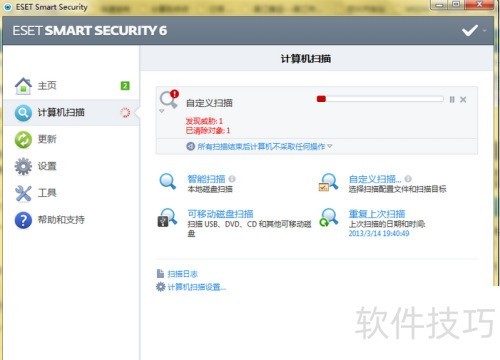This screenshot has height=360, width=500.
Task: Click info icon next to 智能扫描
Action: pyautogui.click(x=232, y=179)
